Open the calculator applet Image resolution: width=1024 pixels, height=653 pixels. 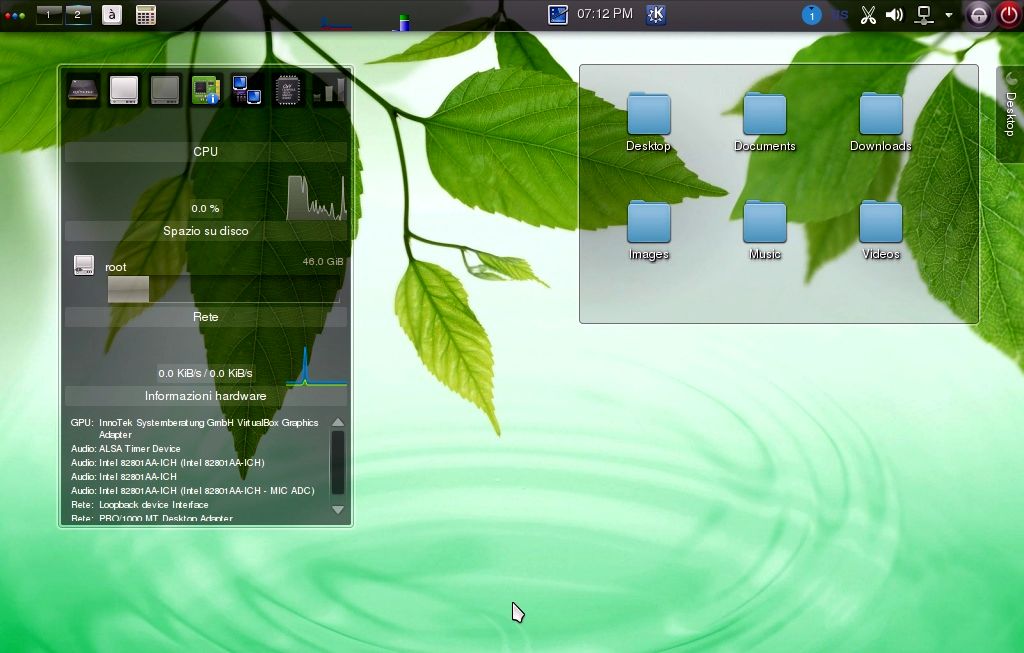coord(146,14)
